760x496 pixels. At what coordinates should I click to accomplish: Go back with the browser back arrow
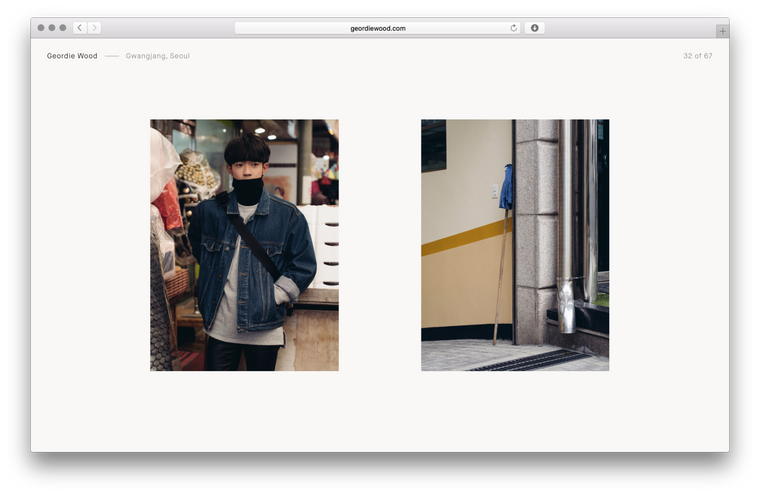80,28
